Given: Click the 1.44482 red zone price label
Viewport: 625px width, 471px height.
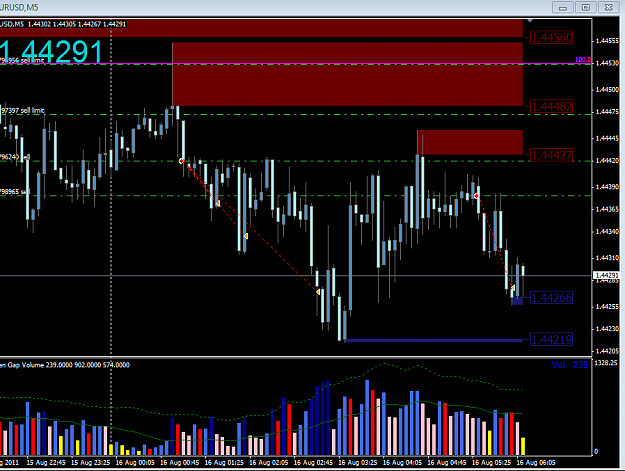Looking at the screenshot, I should coord(552,106).
